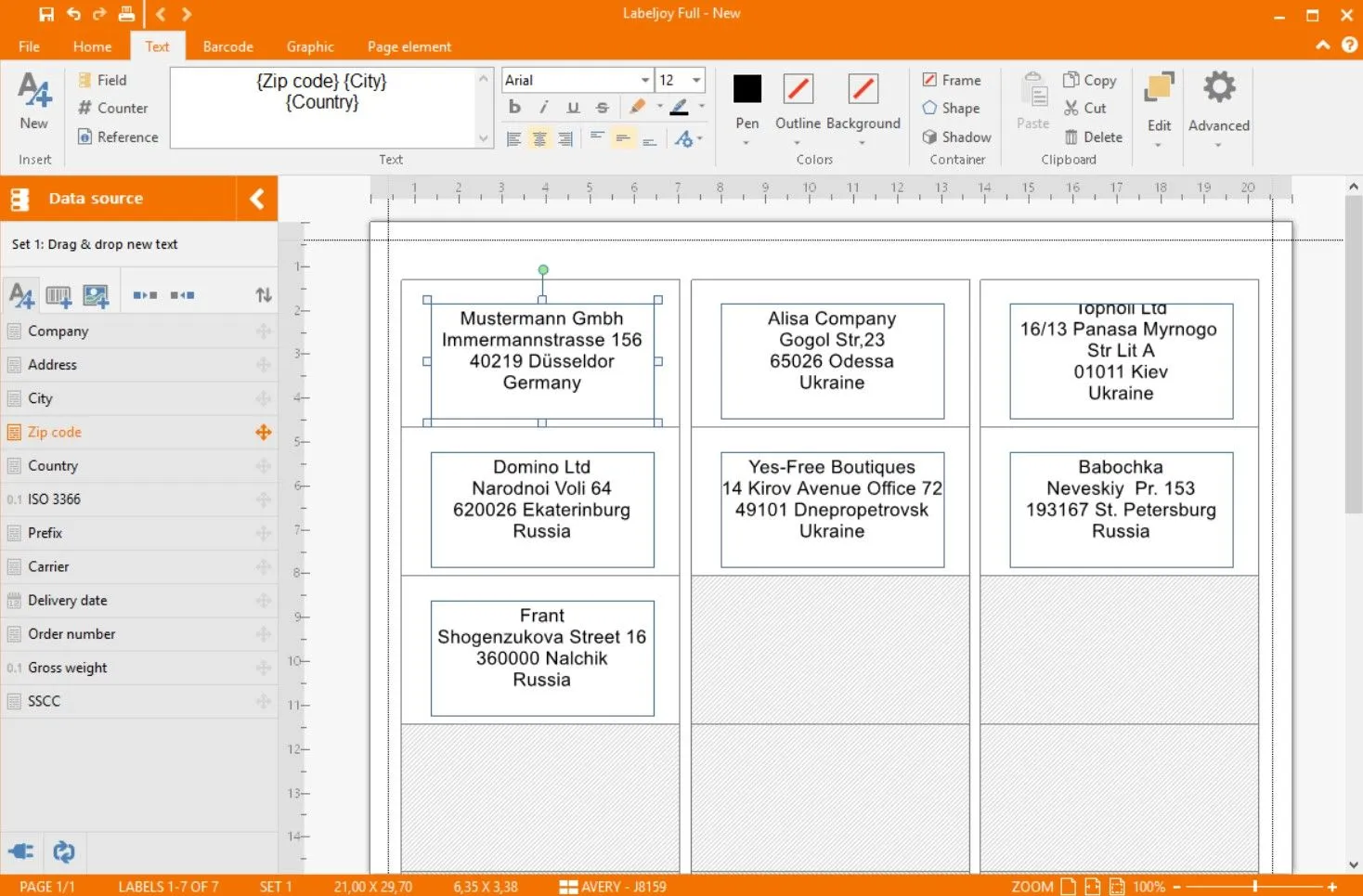Click the save icon in title bar

tap(46, 14)
